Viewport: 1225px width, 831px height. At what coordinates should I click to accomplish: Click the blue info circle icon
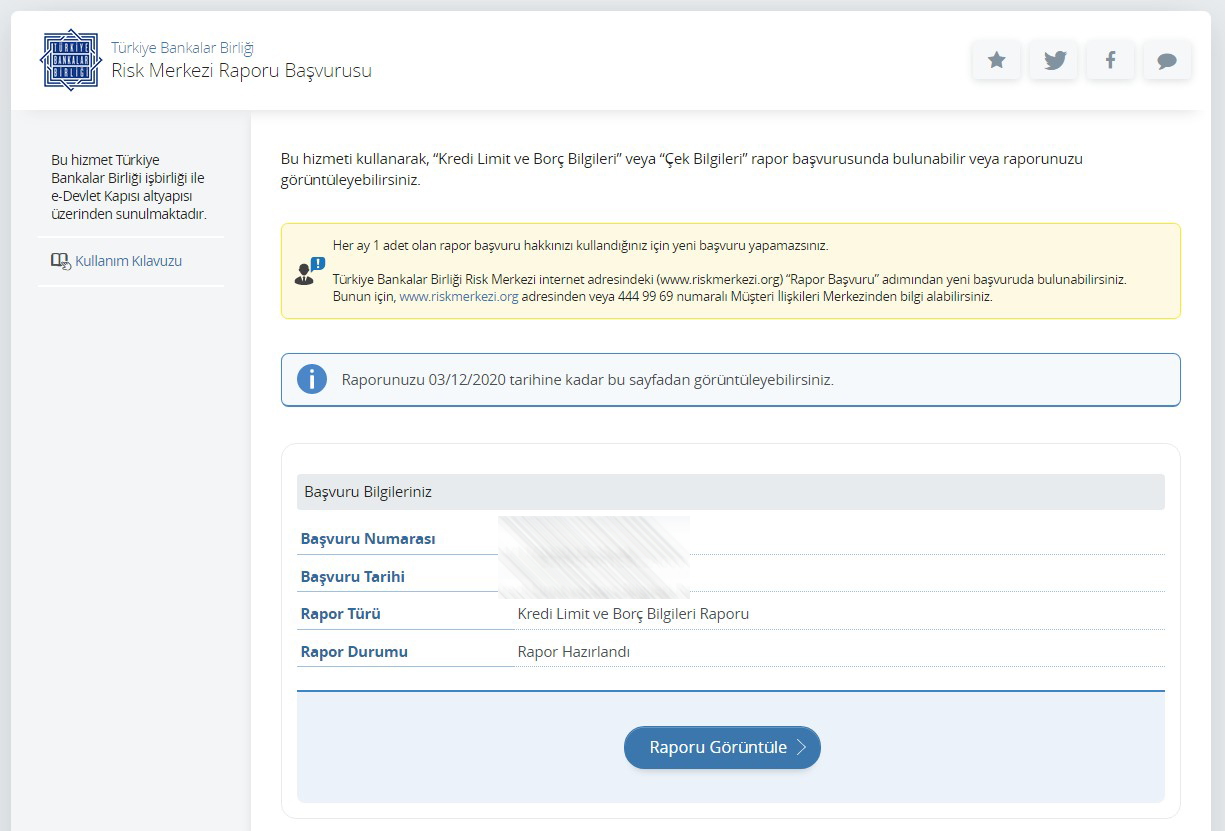point(312,380)
